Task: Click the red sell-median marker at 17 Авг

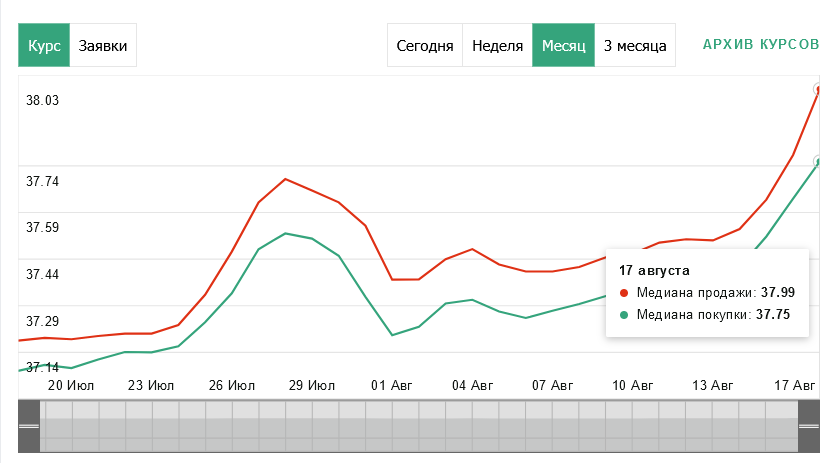Action: tap(819, 89)
